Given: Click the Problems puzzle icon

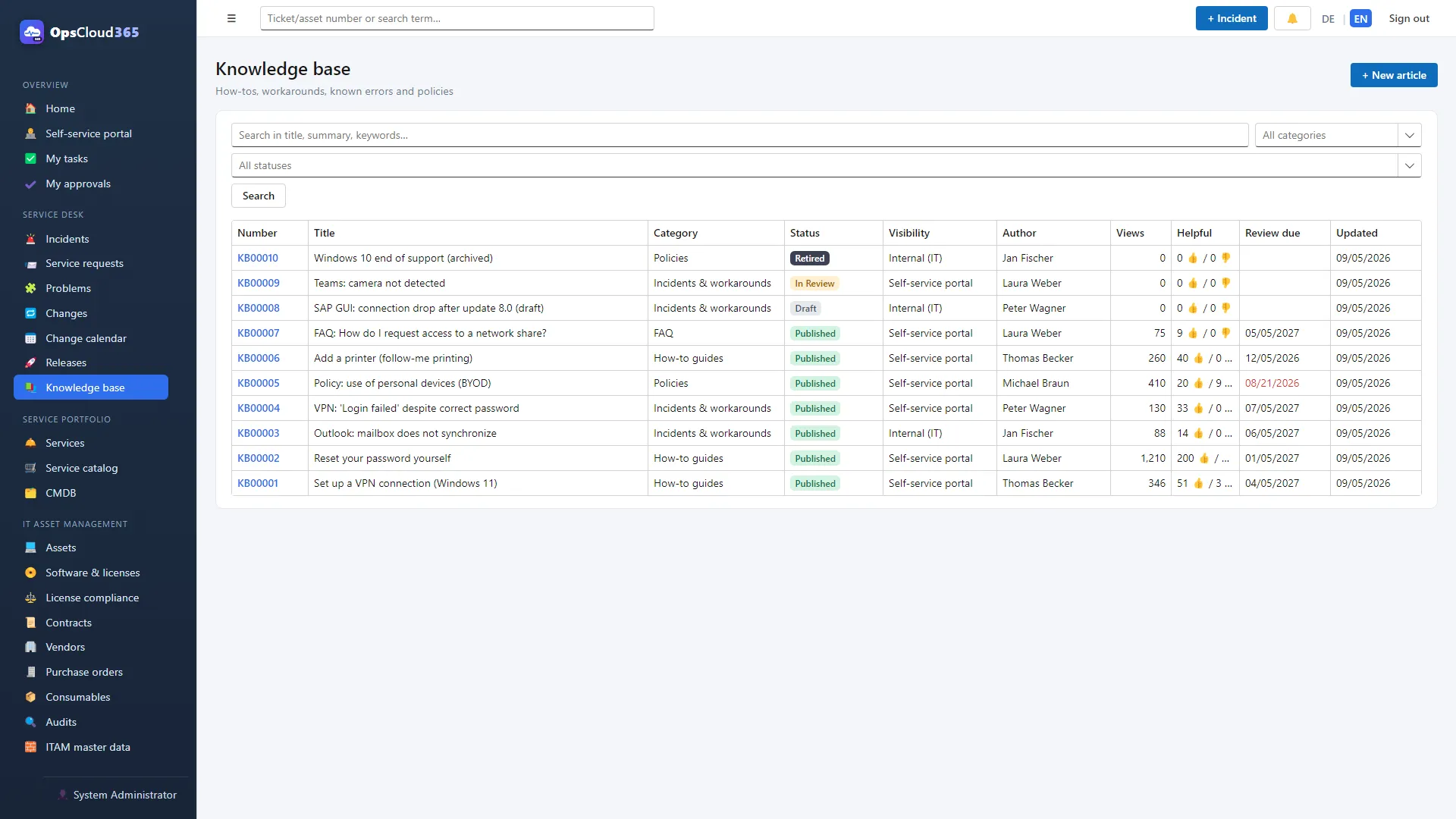Looking at the screenshot, I should click(30, 288).
